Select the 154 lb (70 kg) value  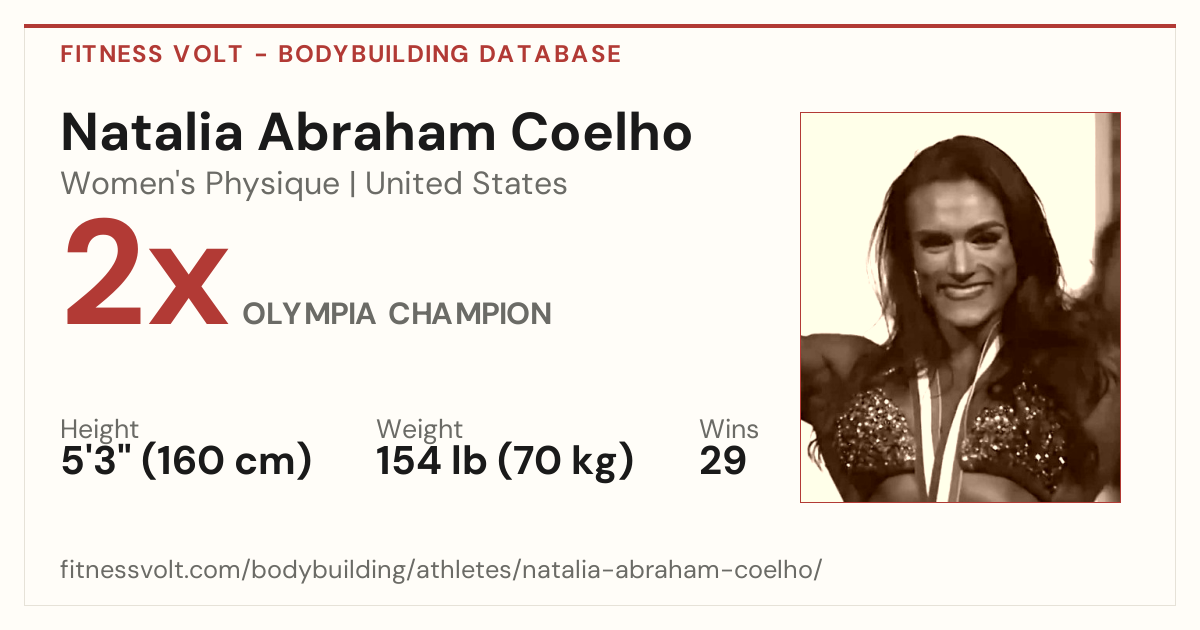point(505,461)
